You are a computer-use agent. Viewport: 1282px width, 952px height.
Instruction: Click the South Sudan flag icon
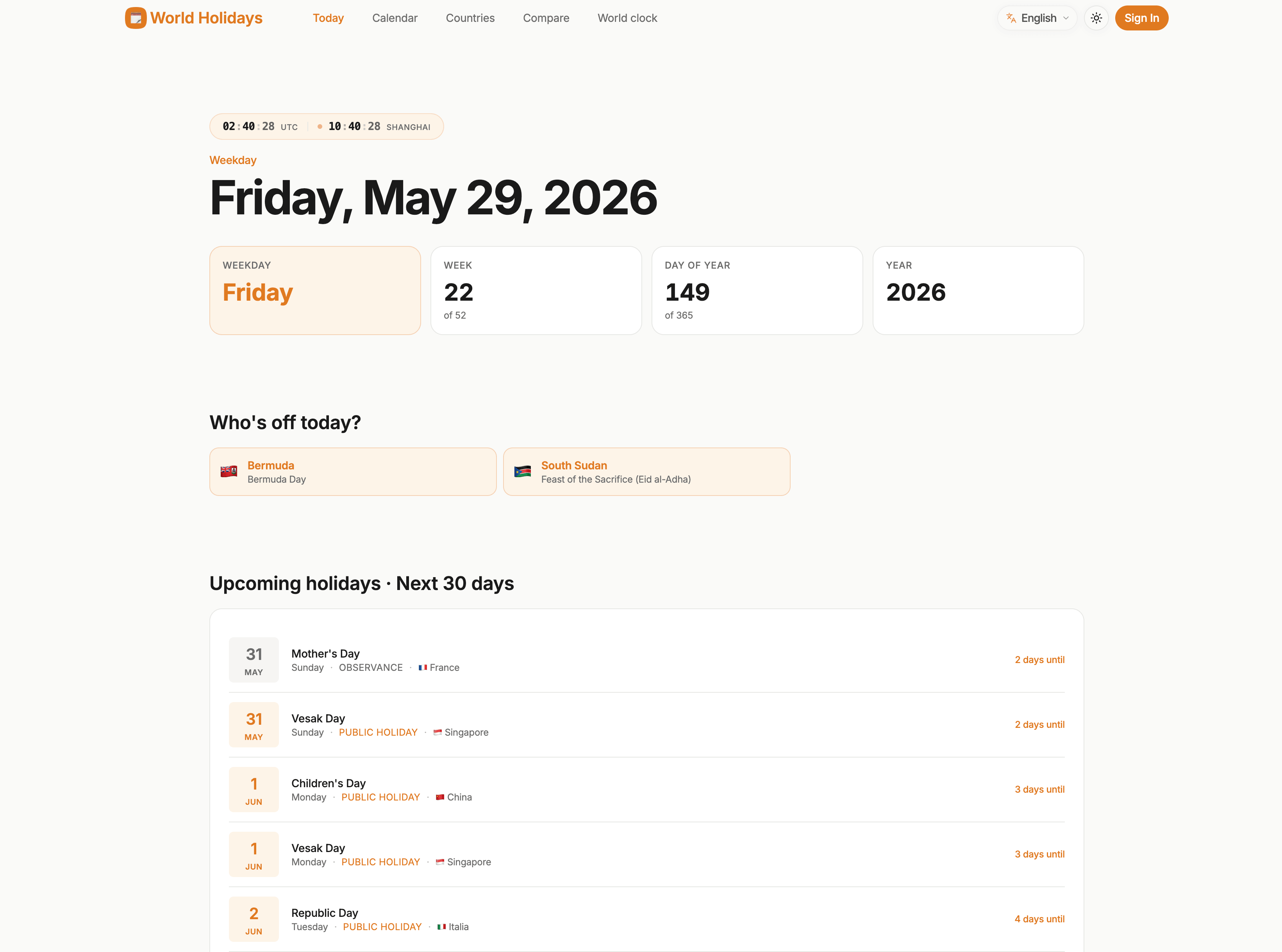(522, 471)
